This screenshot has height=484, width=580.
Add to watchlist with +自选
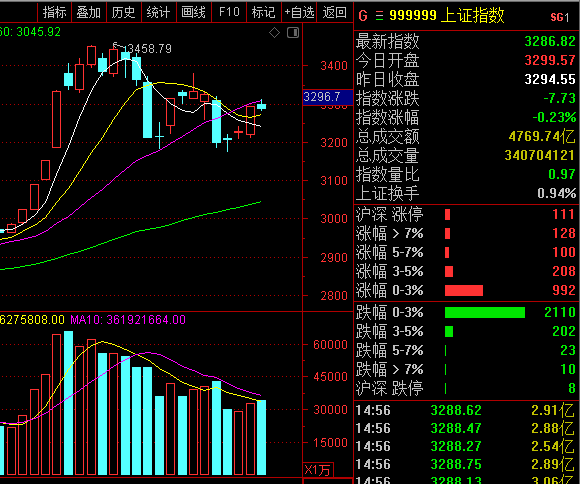[x=299, y=12]
